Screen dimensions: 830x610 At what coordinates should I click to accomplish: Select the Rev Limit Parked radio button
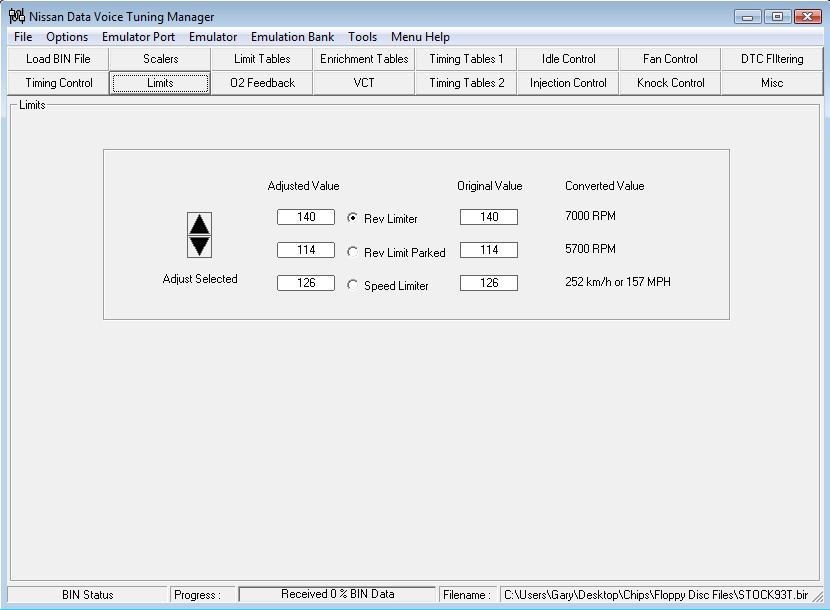(352, 252)
